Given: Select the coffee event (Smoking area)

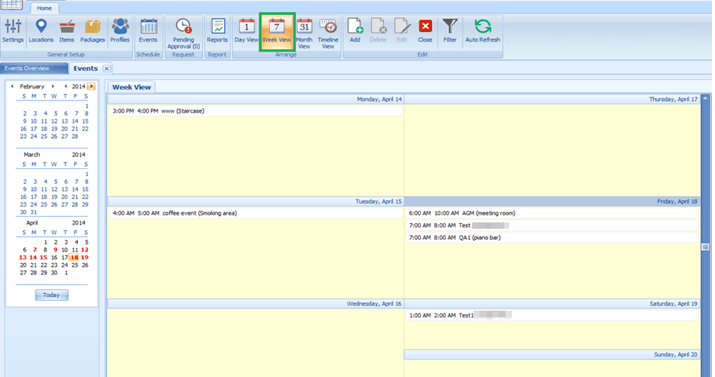Looking at the screenshot, I should [x=255, y=213].
